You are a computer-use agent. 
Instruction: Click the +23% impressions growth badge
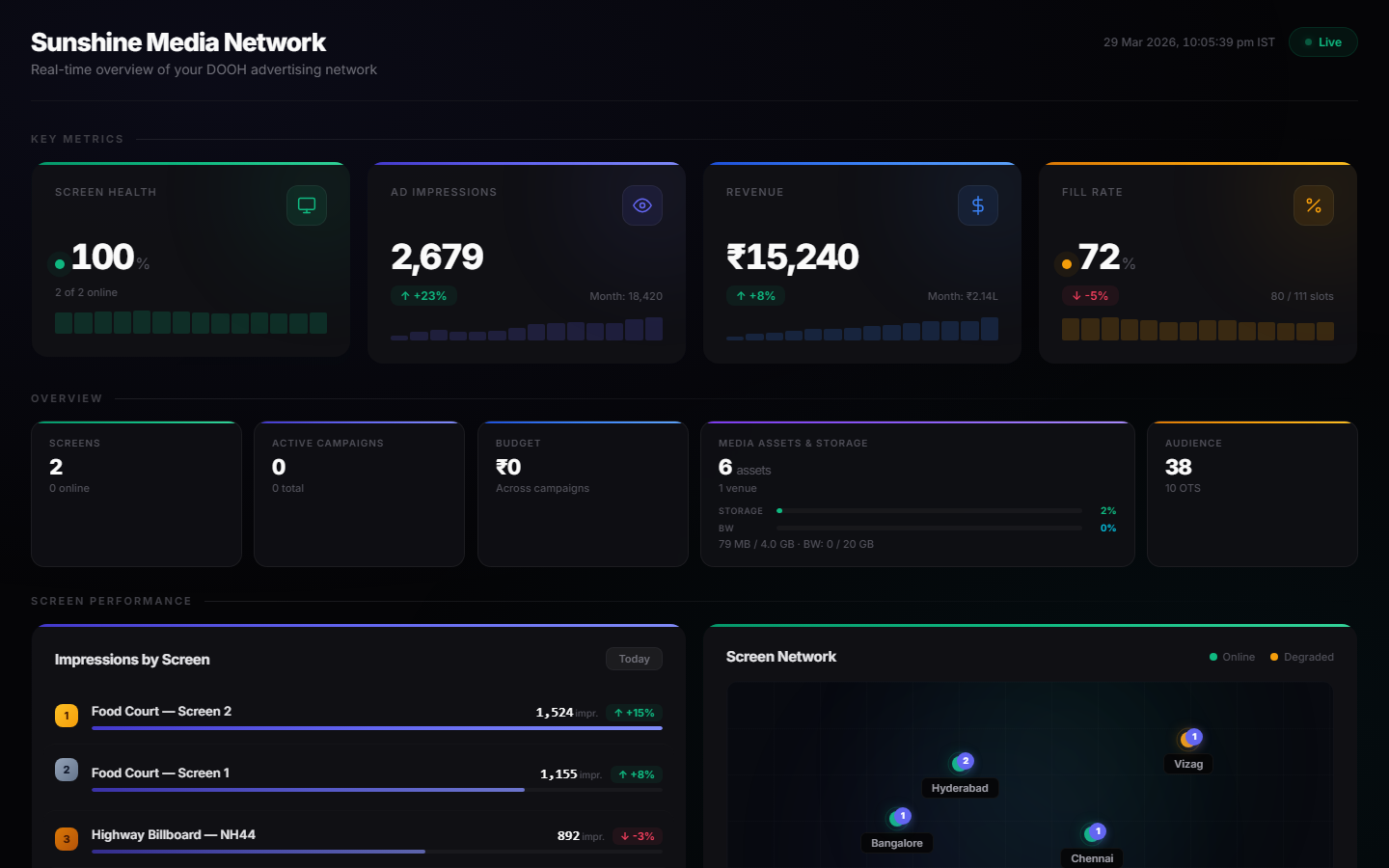click(423, 296)
